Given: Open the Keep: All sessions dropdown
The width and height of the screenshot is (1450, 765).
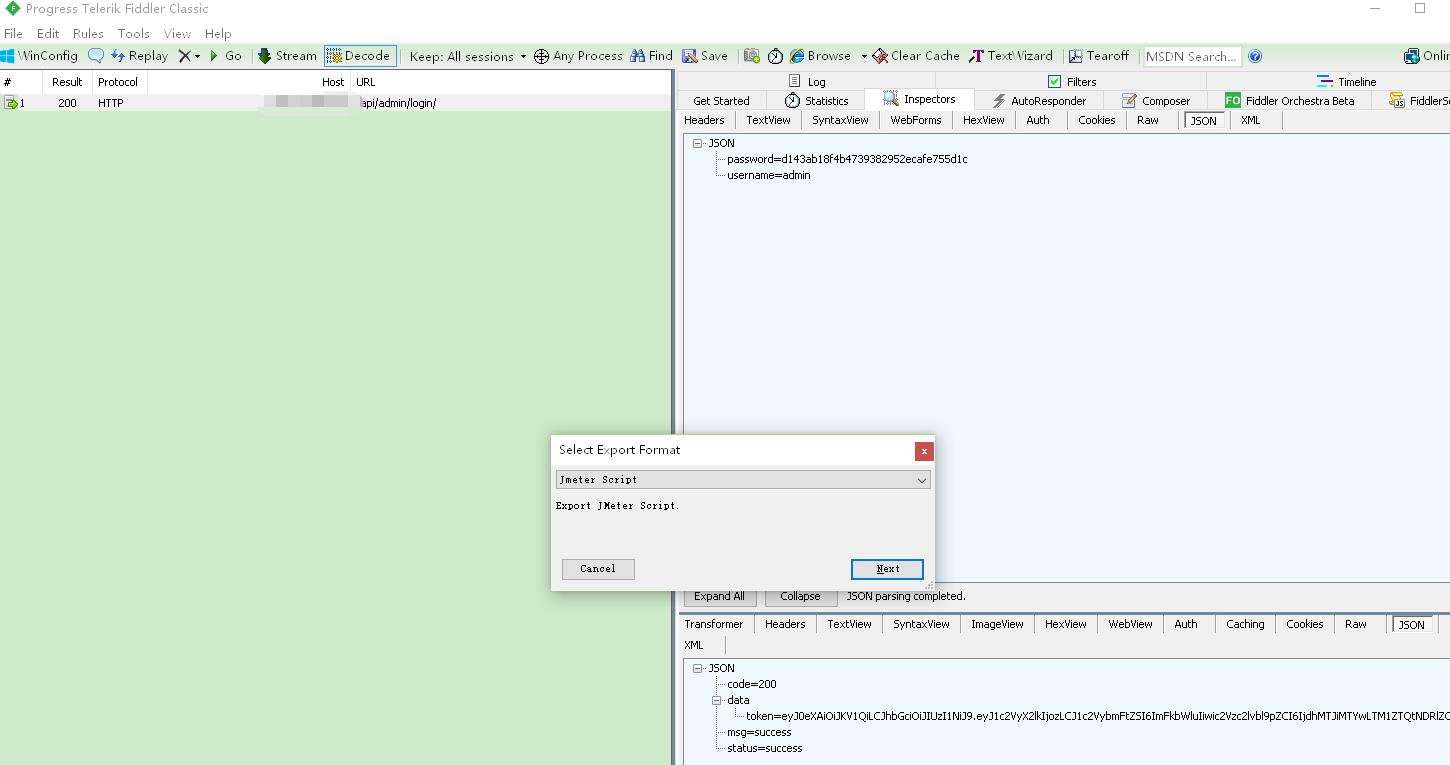Looking at the screenshot, I should [x=467, y=56].
